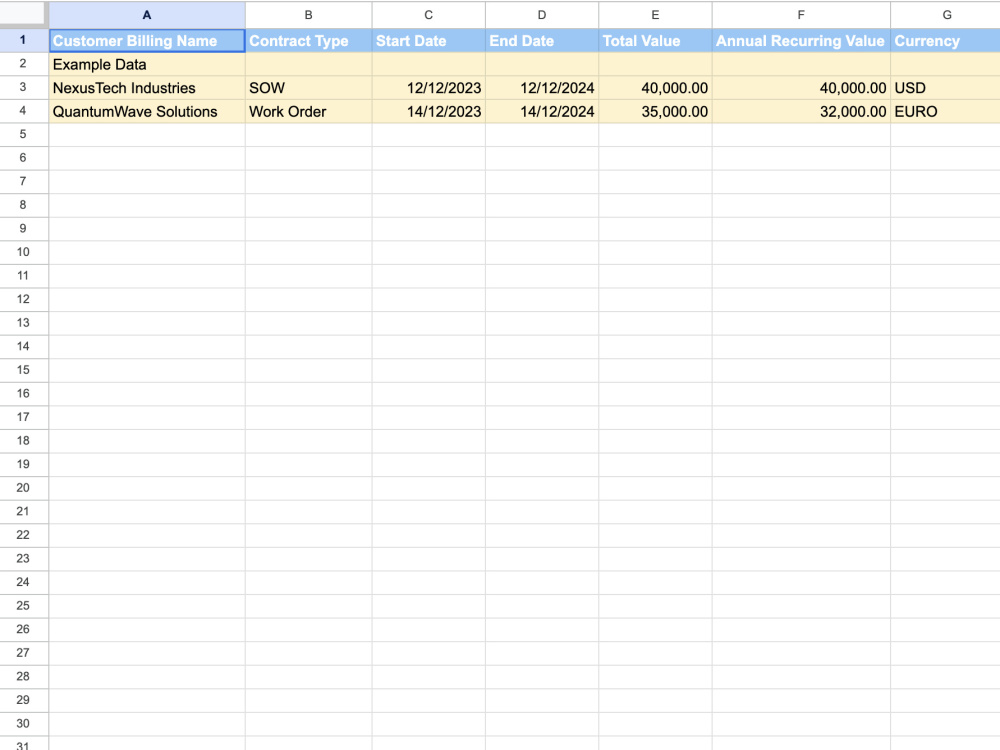Select the End Date column header D
1000x750 pixels.
coord(541,14)
